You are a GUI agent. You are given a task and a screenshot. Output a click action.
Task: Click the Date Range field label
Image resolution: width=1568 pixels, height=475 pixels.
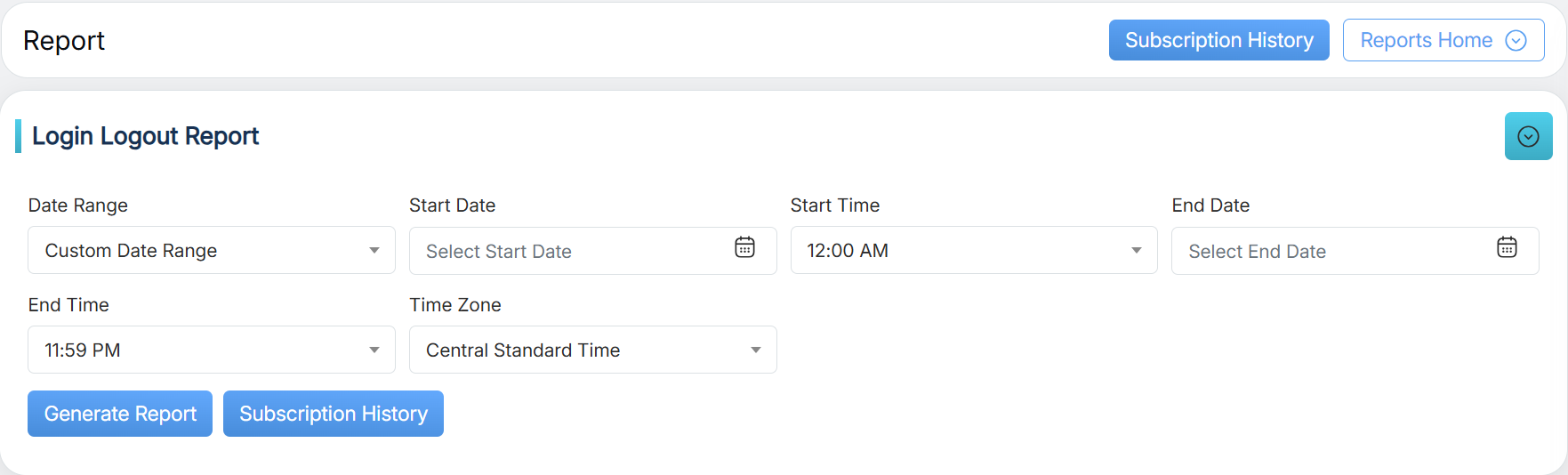(78, 205)
